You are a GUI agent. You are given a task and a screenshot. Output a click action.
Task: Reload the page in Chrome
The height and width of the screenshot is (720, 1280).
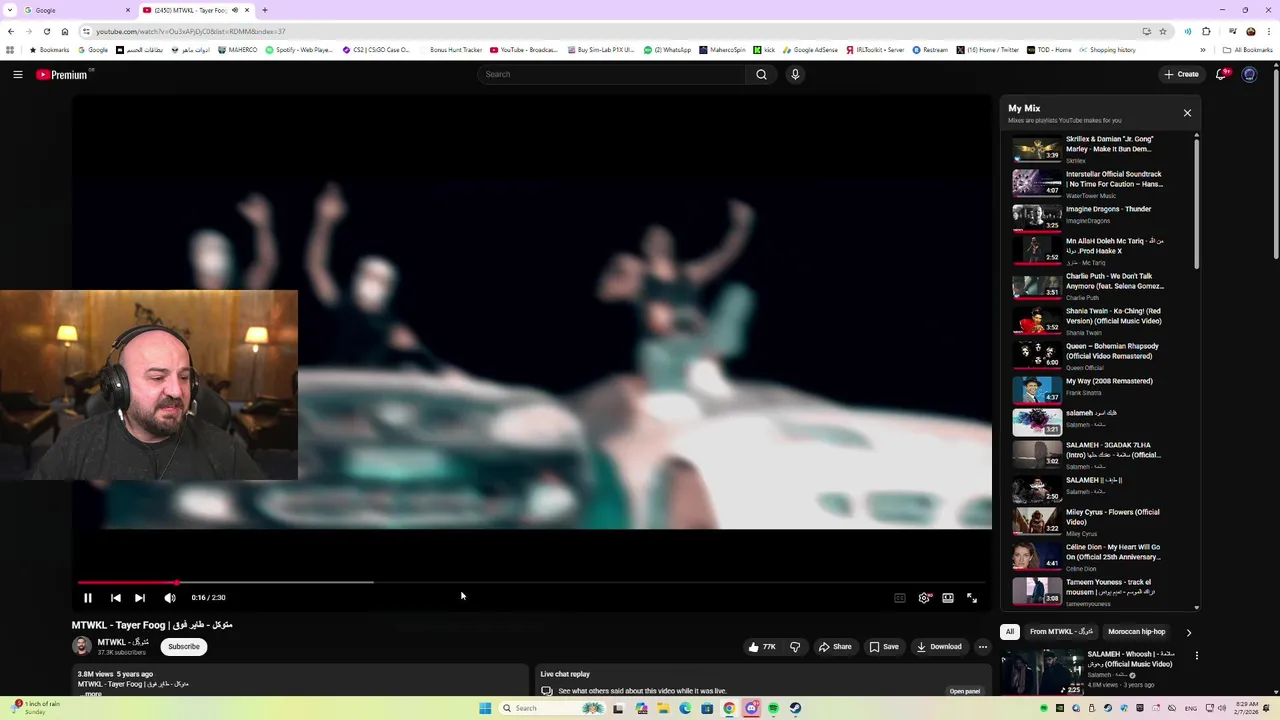(46, 31)
